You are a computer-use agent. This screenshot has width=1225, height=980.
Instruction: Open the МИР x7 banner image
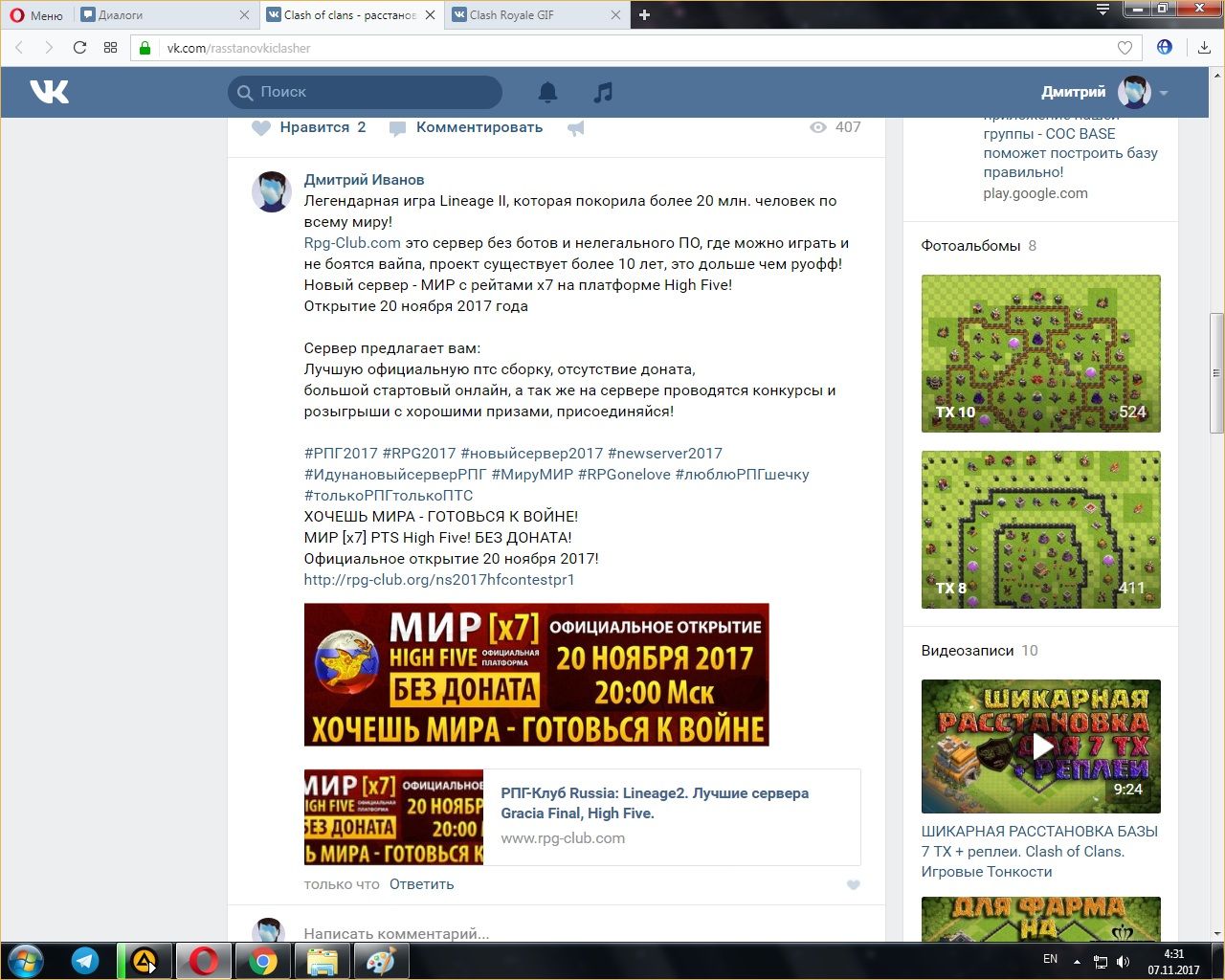coord(537,675)
